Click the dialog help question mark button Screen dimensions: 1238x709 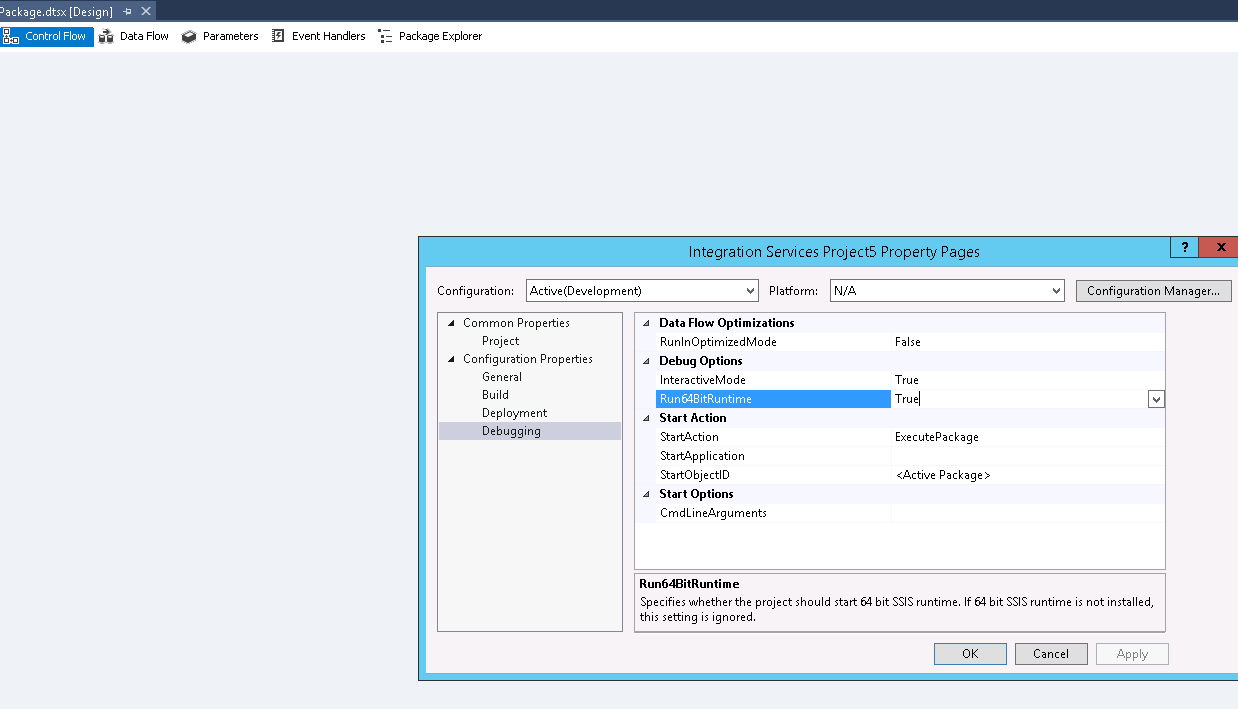(1184, 248)
